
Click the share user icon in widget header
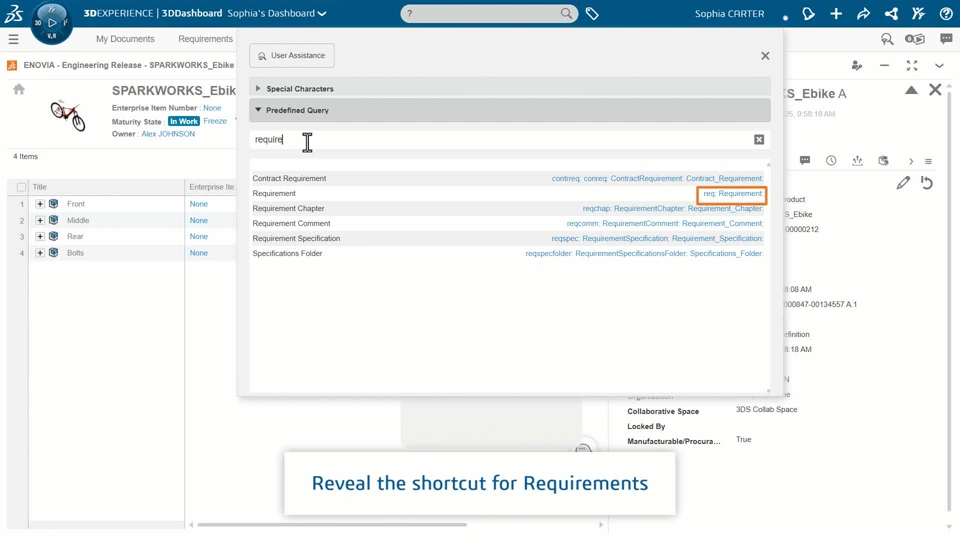click(857, 66)
